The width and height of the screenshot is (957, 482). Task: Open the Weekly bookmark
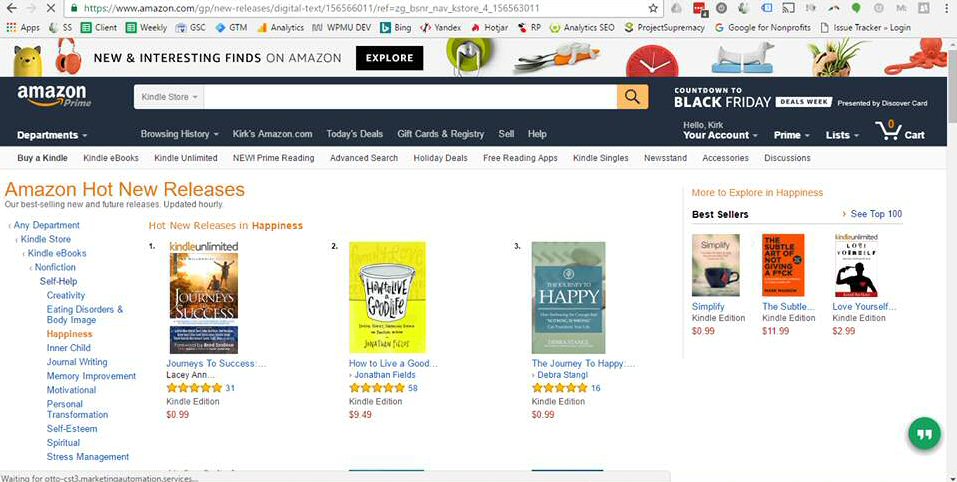146,27
